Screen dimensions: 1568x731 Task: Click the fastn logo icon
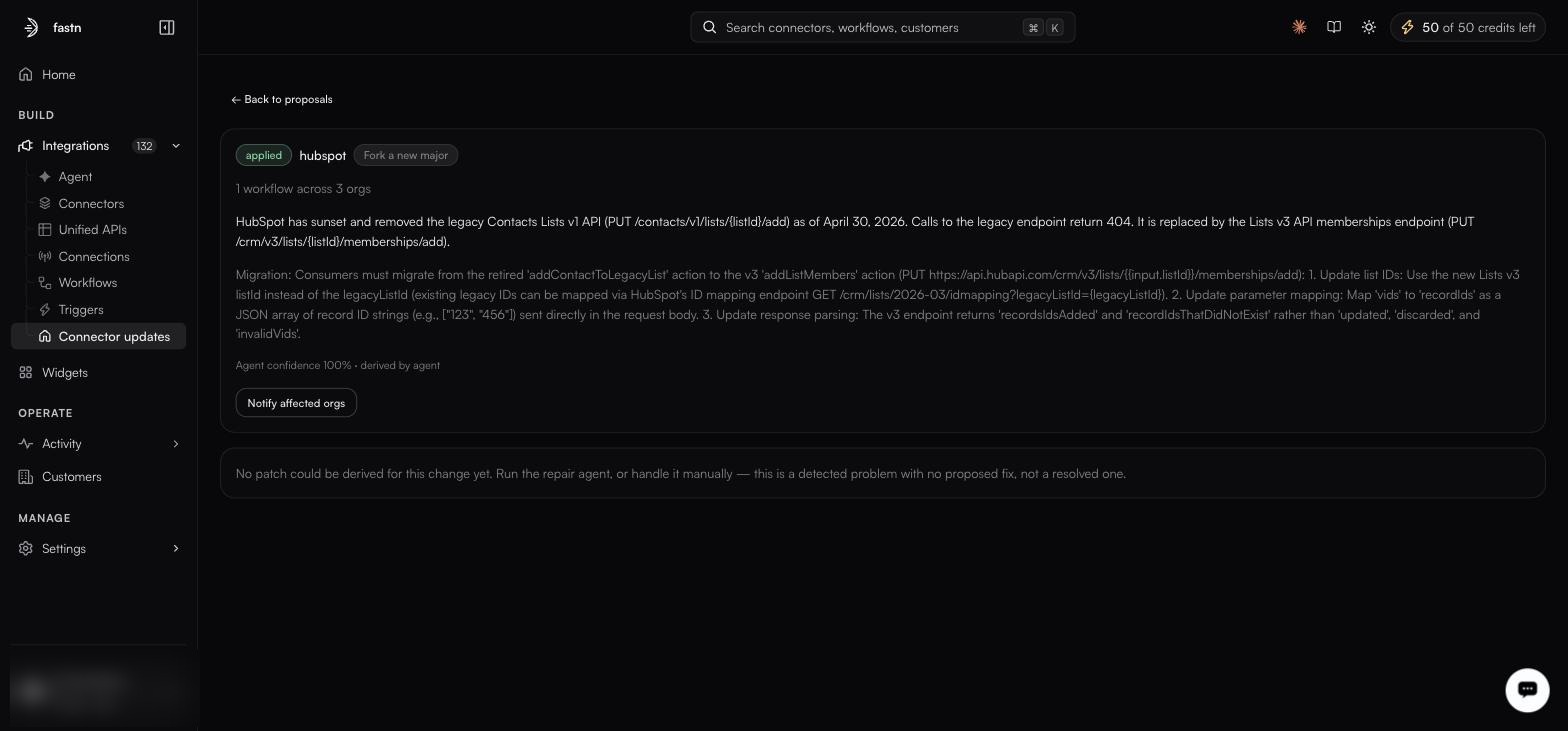31,28
